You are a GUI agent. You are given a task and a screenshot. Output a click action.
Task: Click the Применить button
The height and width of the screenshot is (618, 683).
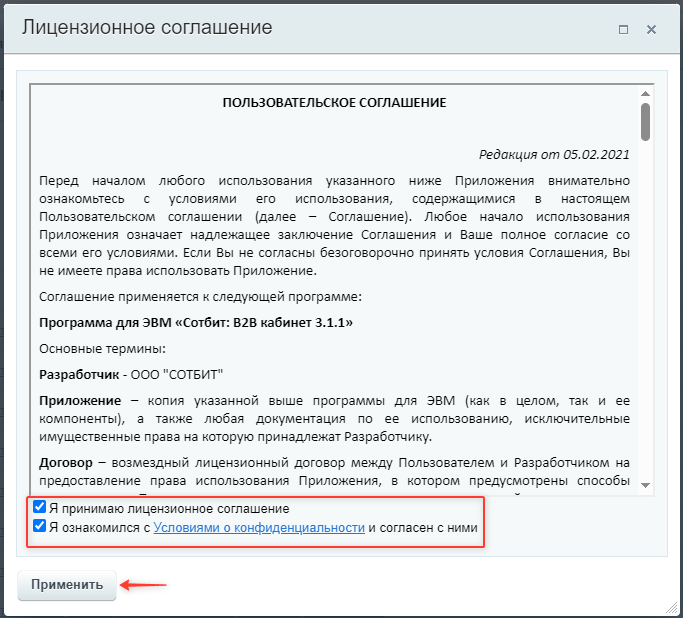click(67, 585)
